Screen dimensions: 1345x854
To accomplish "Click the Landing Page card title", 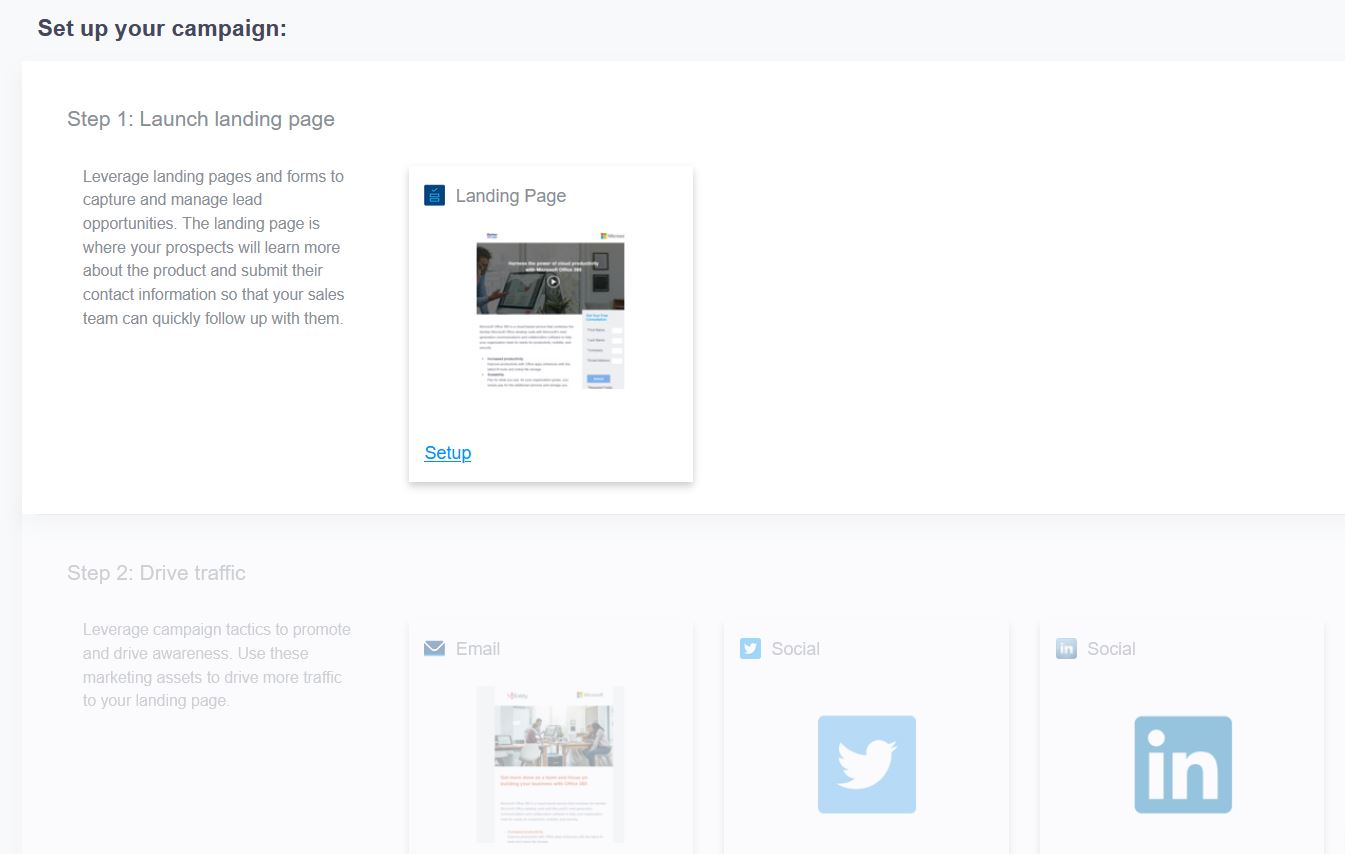I will (510, 196).
